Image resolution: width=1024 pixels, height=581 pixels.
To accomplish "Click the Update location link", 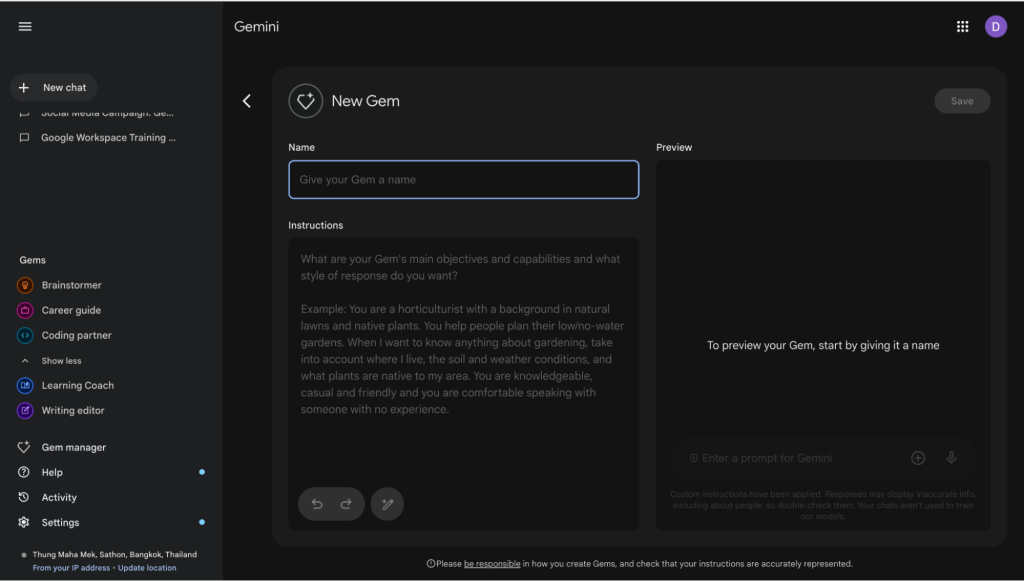I will point(147,568).
